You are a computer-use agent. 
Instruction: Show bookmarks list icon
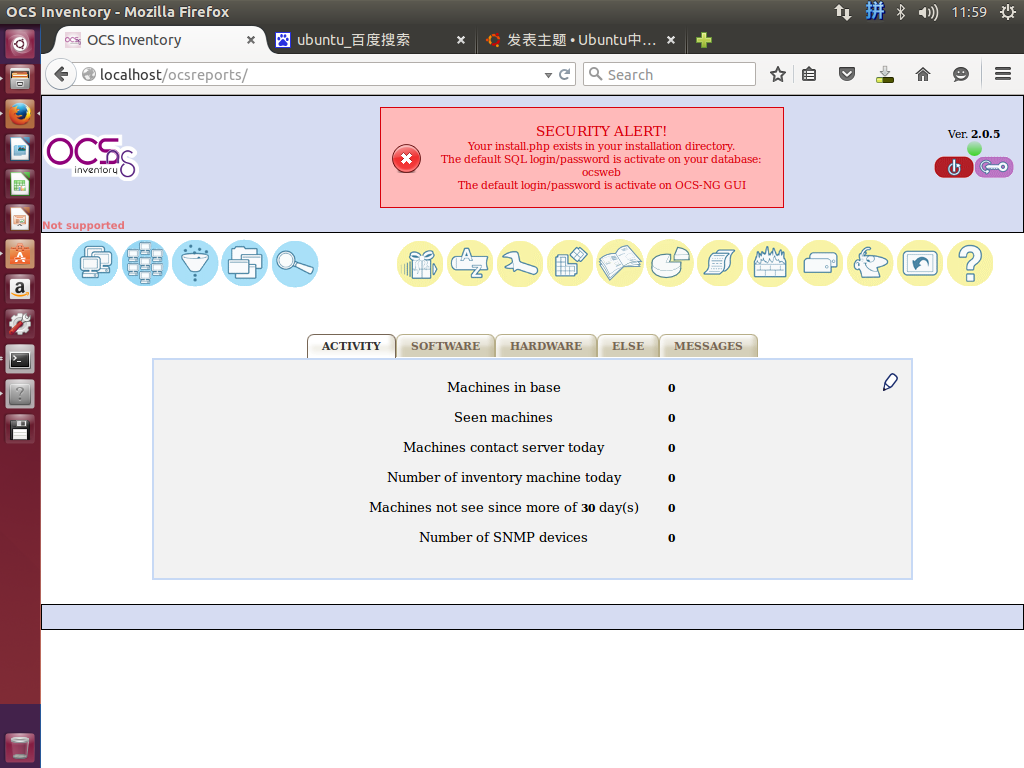tap(809, 74)
